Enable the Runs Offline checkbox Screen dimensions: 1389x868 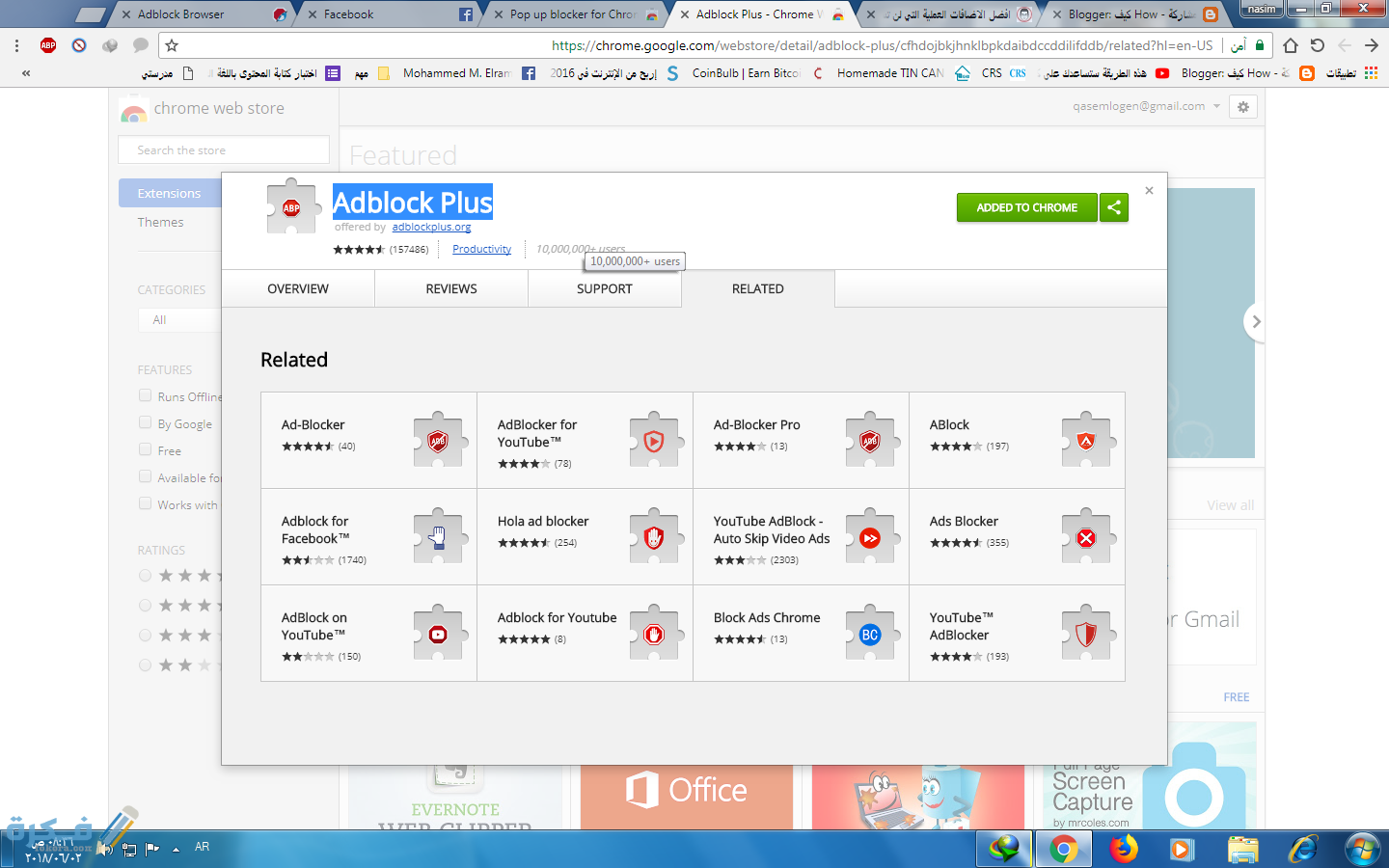pyautogui.click(x=145, y=395)
